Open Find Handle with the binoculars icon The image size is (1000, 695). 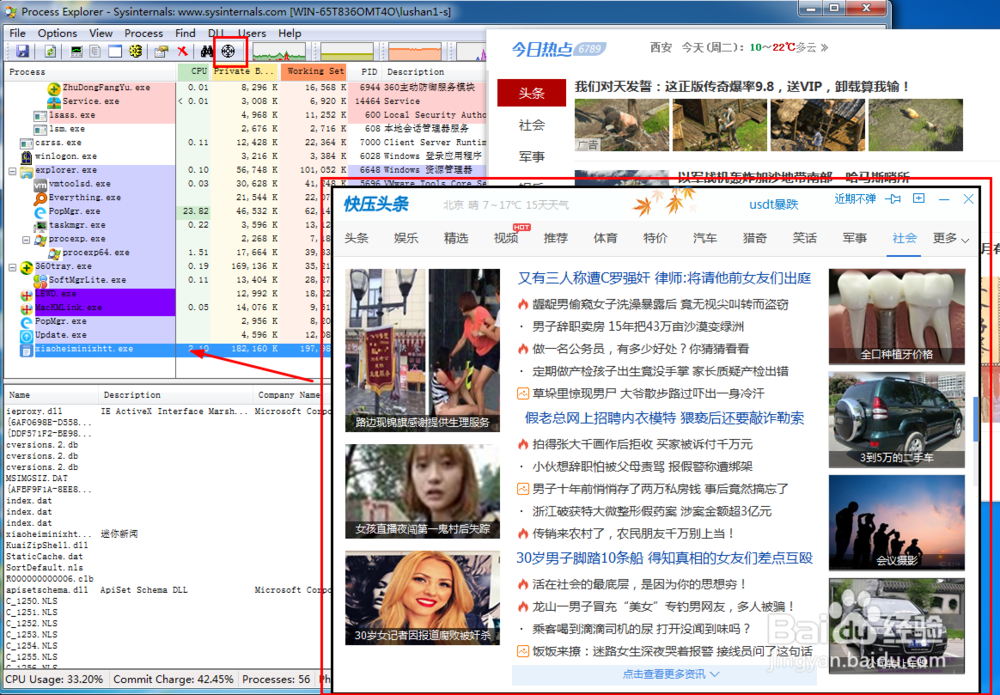point(205,53)
